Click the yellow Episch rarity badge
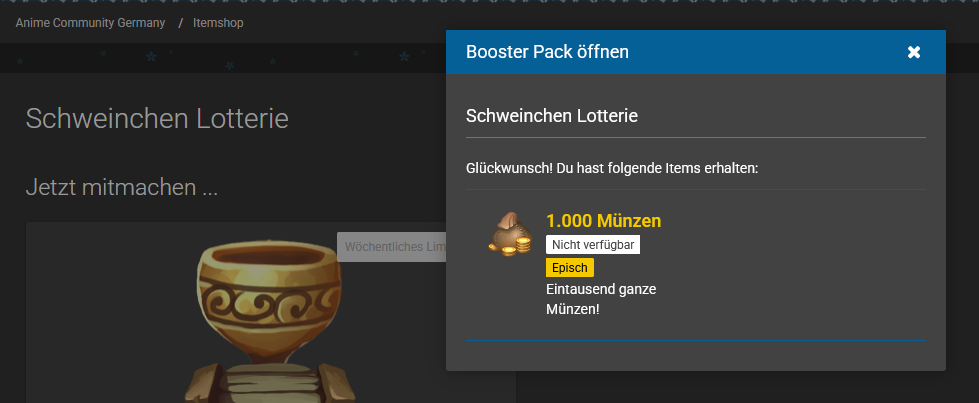 (569, 267)
